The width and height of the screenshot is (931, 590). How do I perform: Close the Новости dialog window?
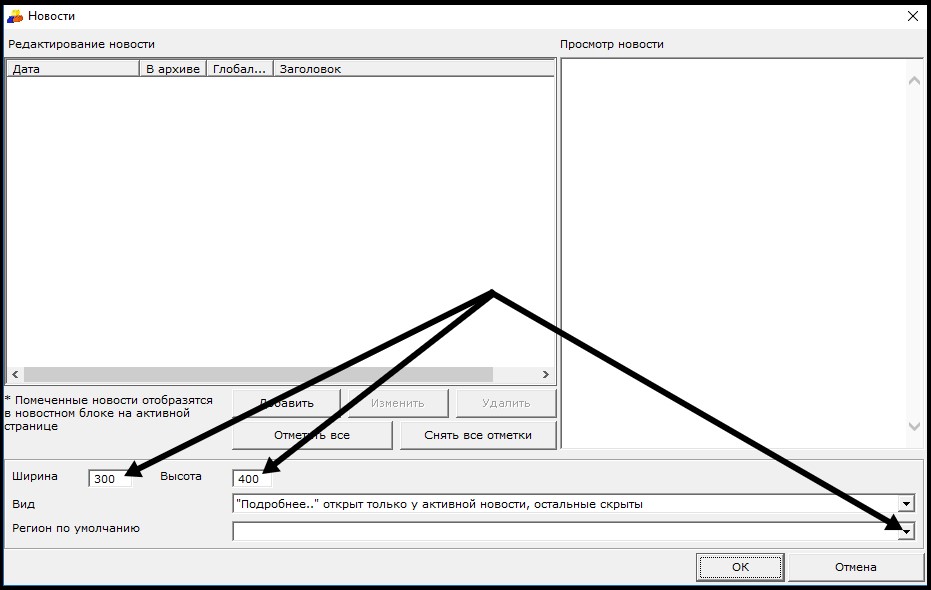911,16
